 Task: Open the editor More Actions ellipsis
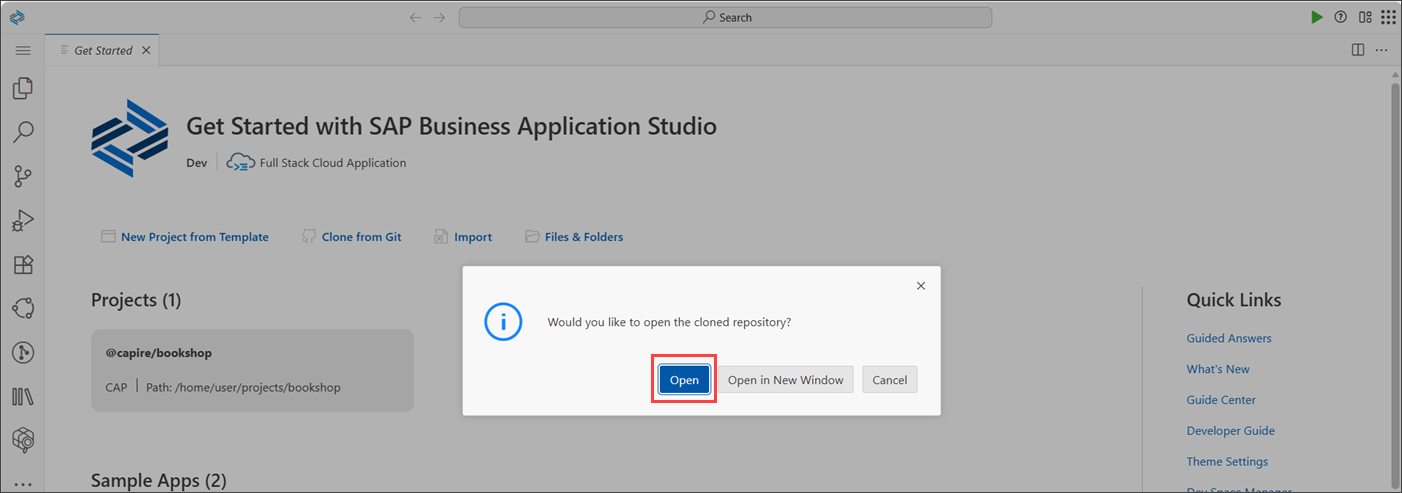coord(1381,50)
